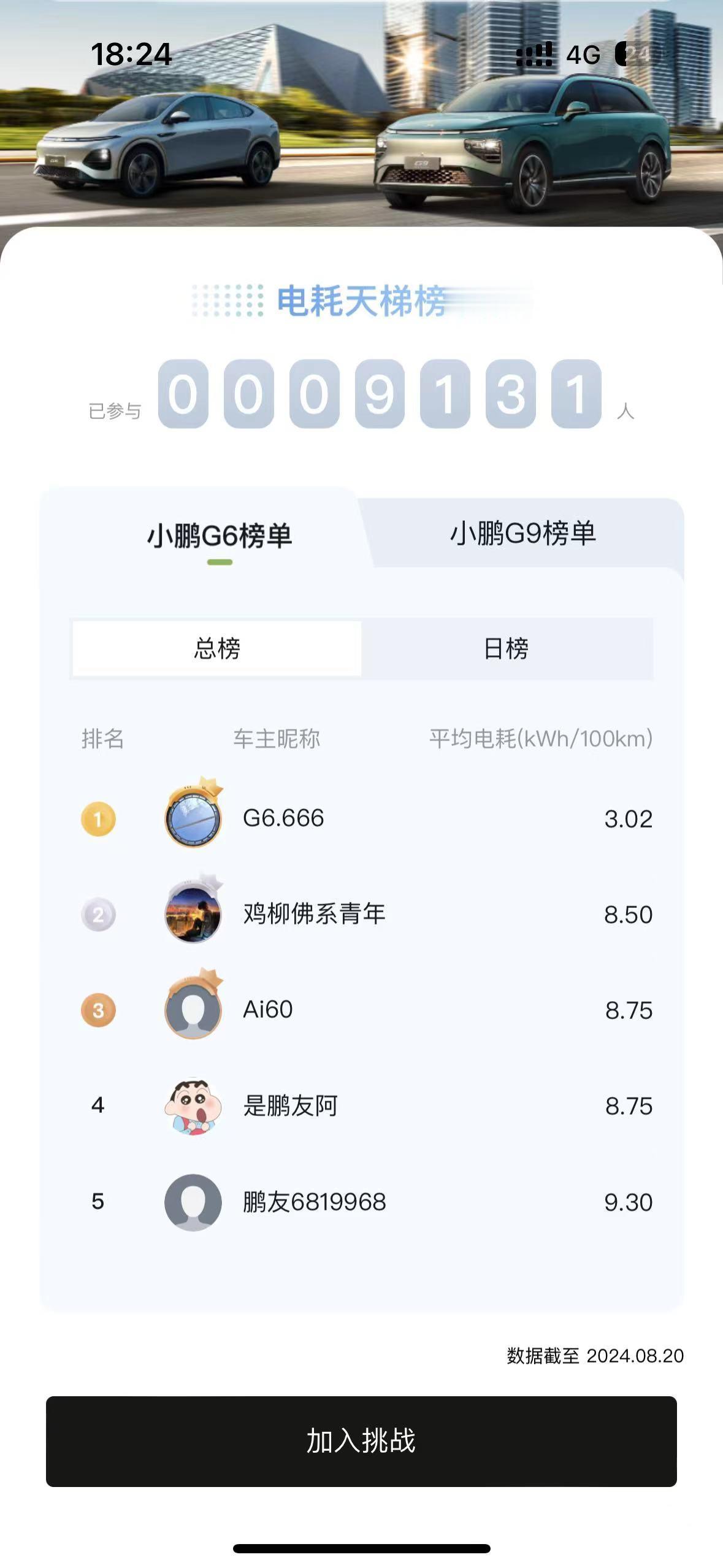Screen dimensions: 723x1568
Task: Tap the bronze rank 3 medal
Action: [x=98, y=1010]
